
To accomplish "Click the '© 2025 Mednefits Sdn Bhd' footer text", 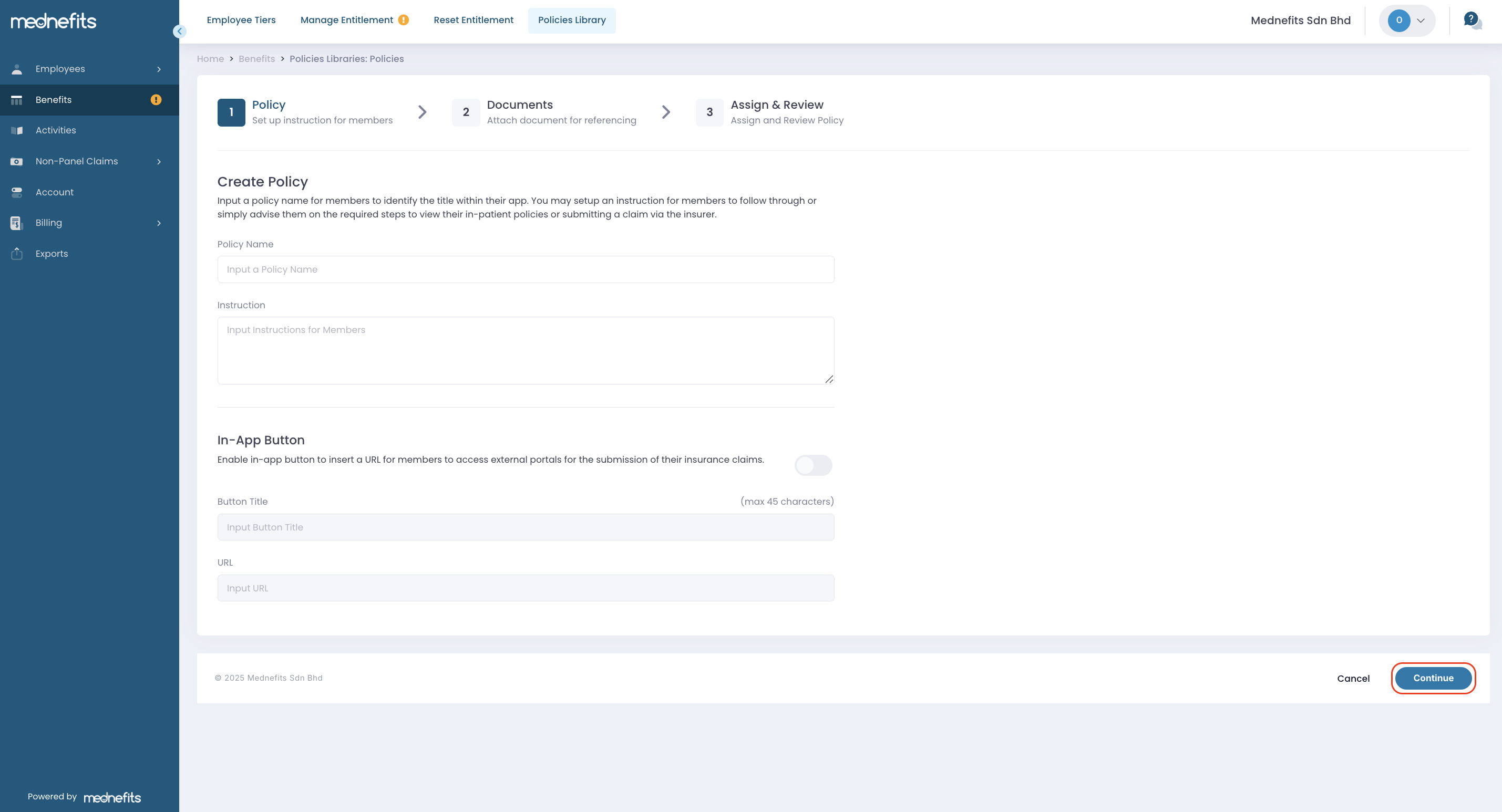I will 268,678.
